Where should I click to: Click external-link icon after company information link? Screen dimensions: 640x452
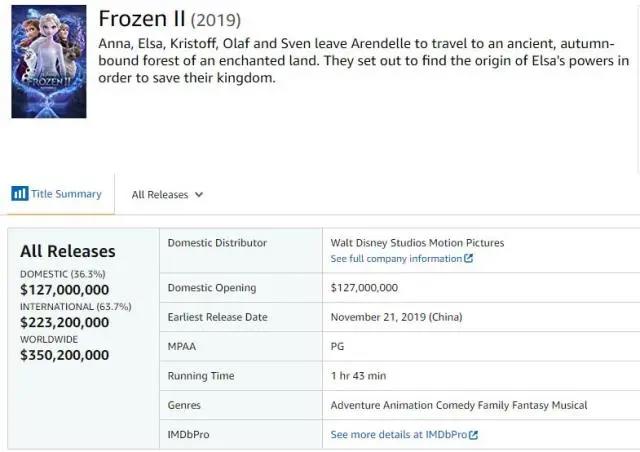(x=469, y=259)
